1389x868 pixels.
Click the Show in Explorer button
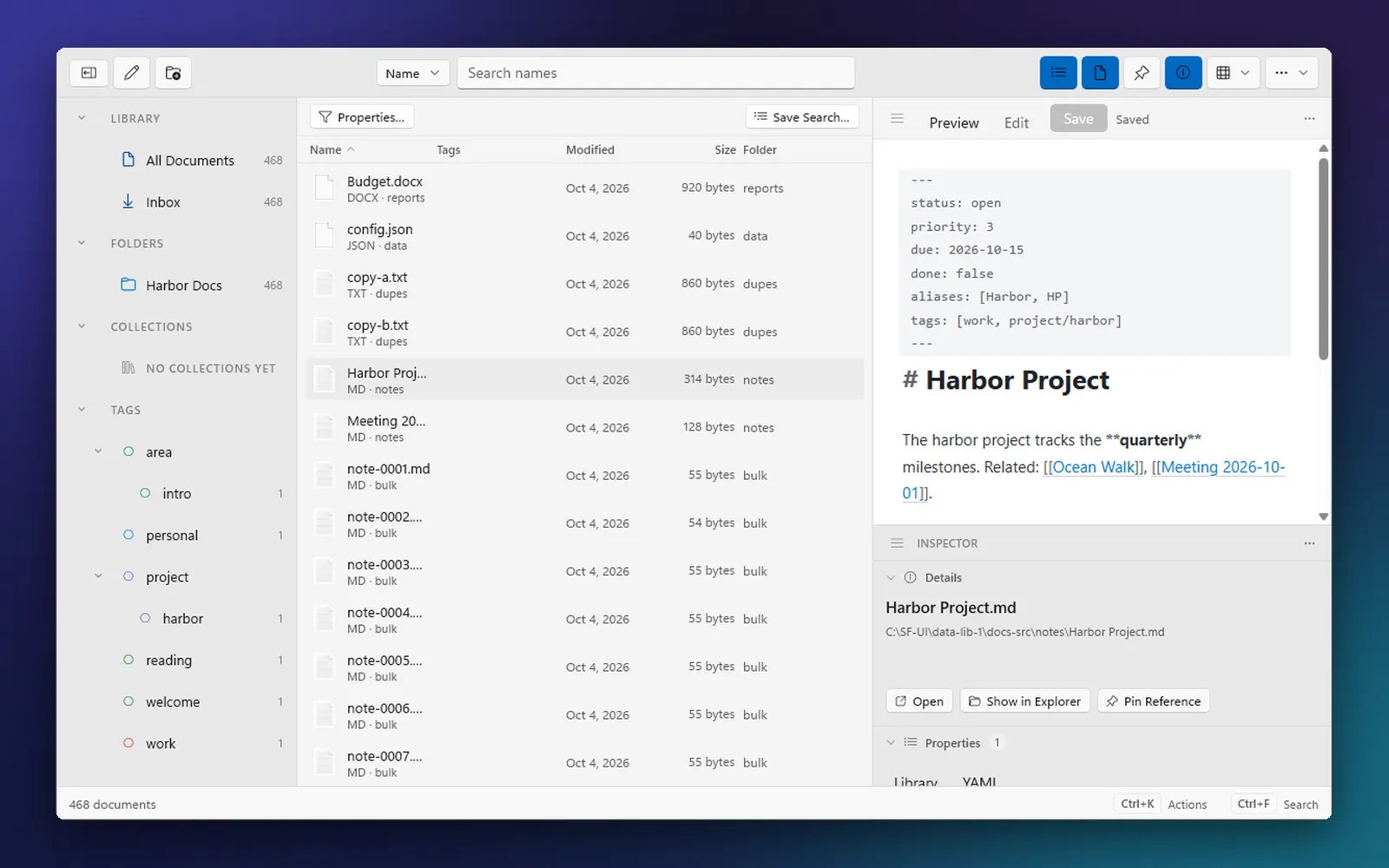[1025, 701]
